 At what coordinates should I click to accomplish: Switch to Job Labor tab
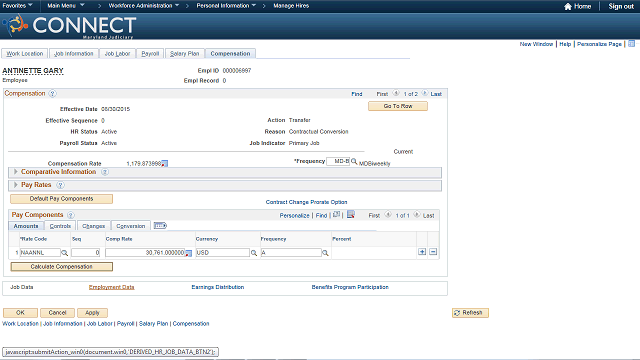117,54
